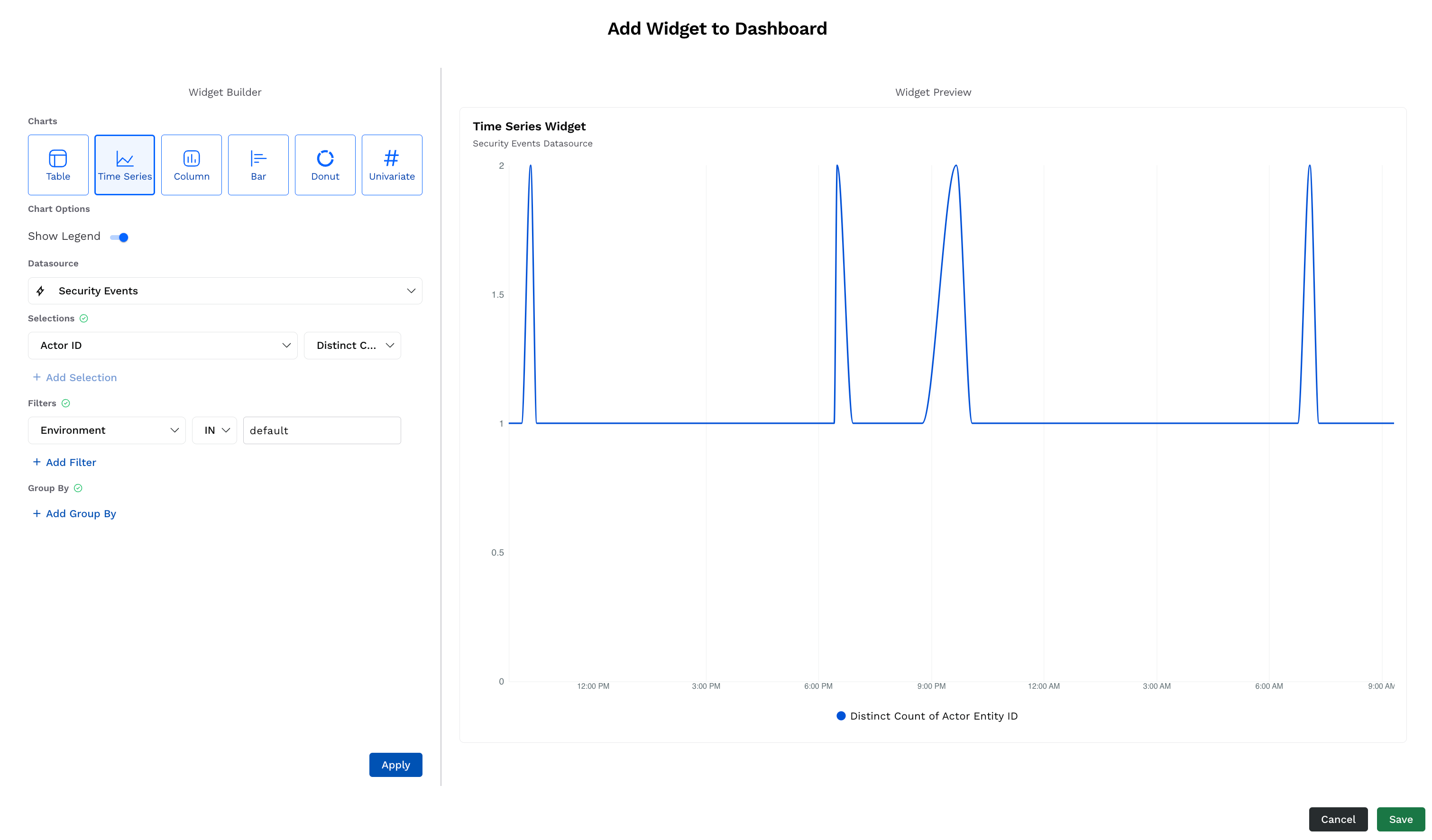Click the filter value field containing default
Viewport: 1432px width, 840px height.
[x=322, y=430]
